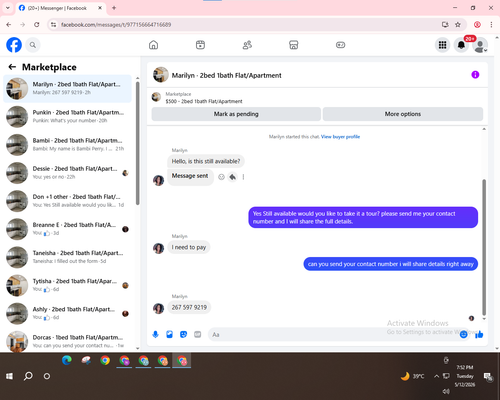Choose a sticker in the composer
Image resolution: width=500 pixels, height=400 pixels.
[x=183, y=334]
